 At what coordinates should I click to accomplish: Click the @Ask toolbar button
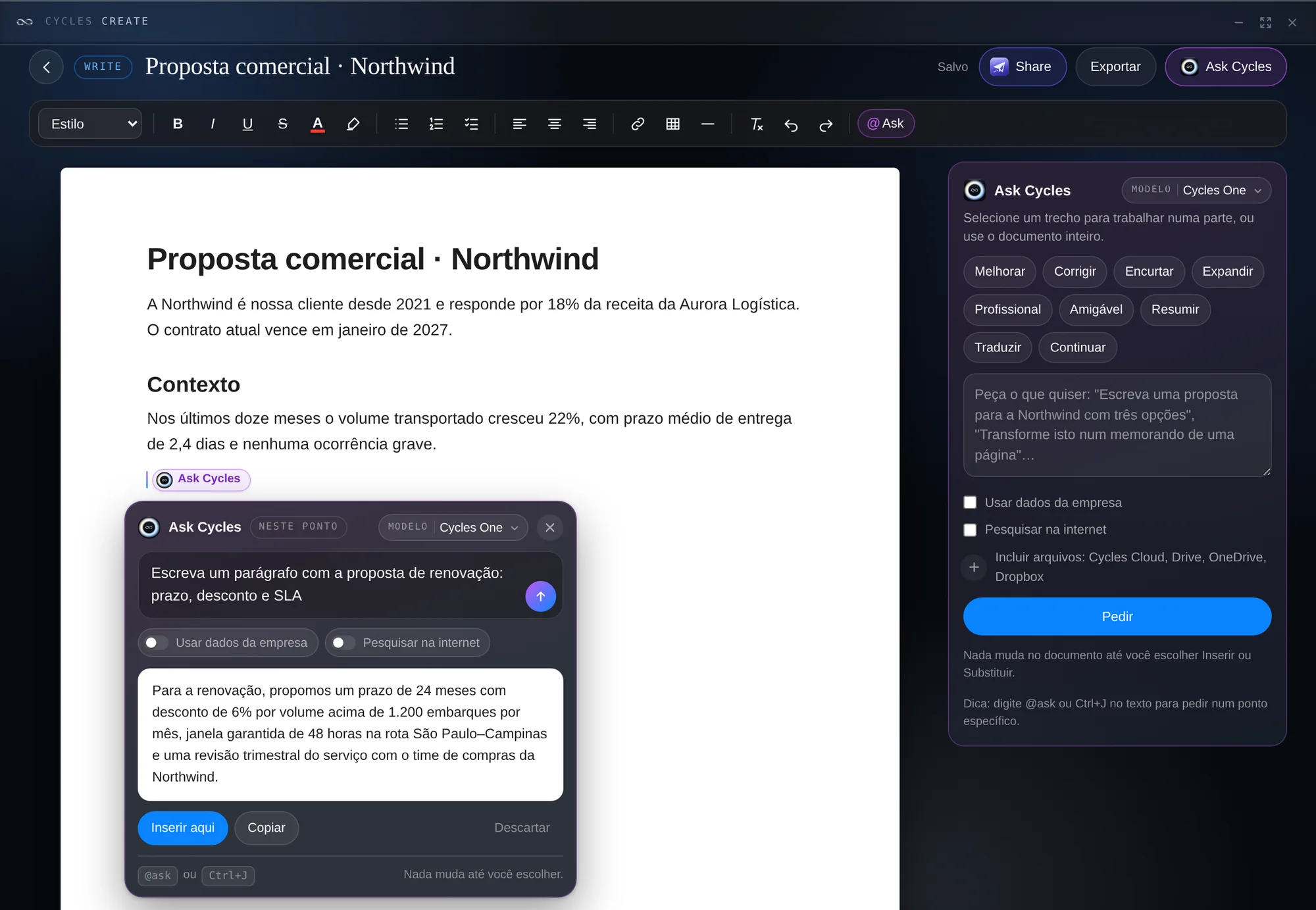[x=886, y=124]
